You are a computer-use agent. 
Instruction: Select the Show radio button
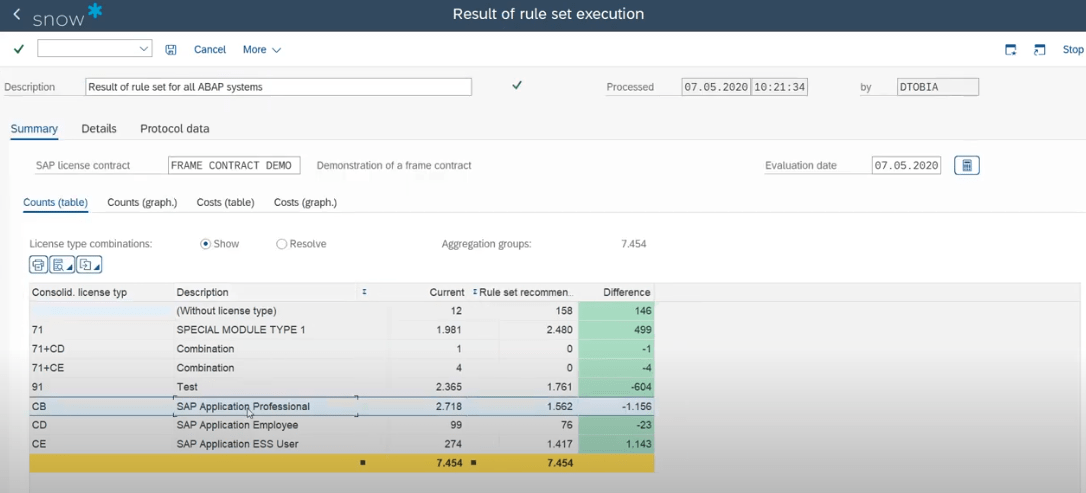[205, 244]
